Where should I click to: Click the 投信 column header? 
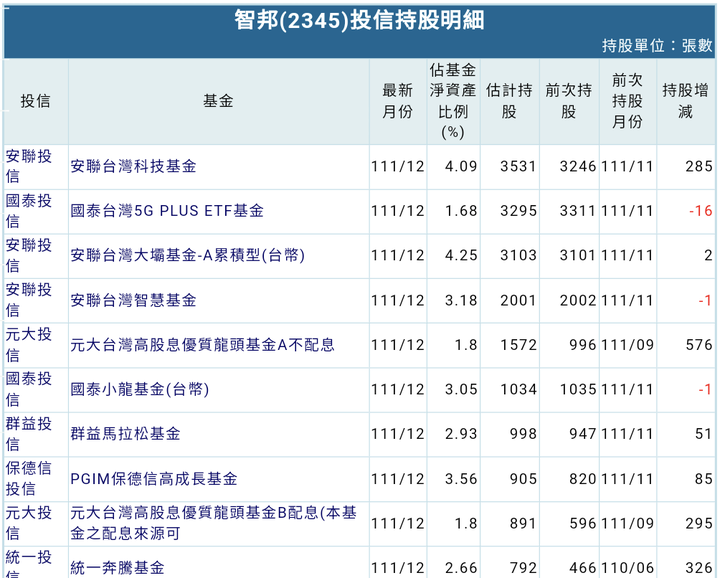point(35,101)
